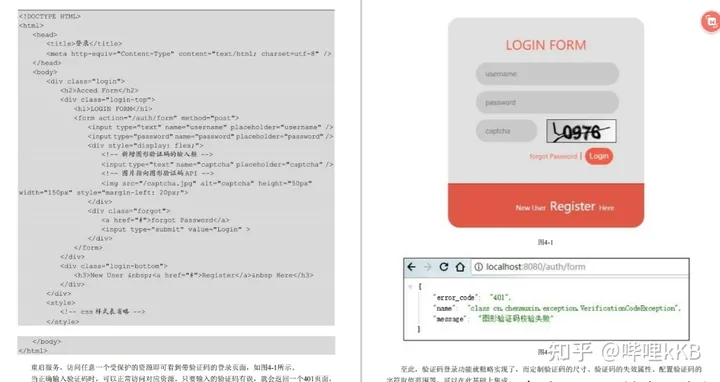
Task: Select the </body> closing tag line
Action: (46, 342)
